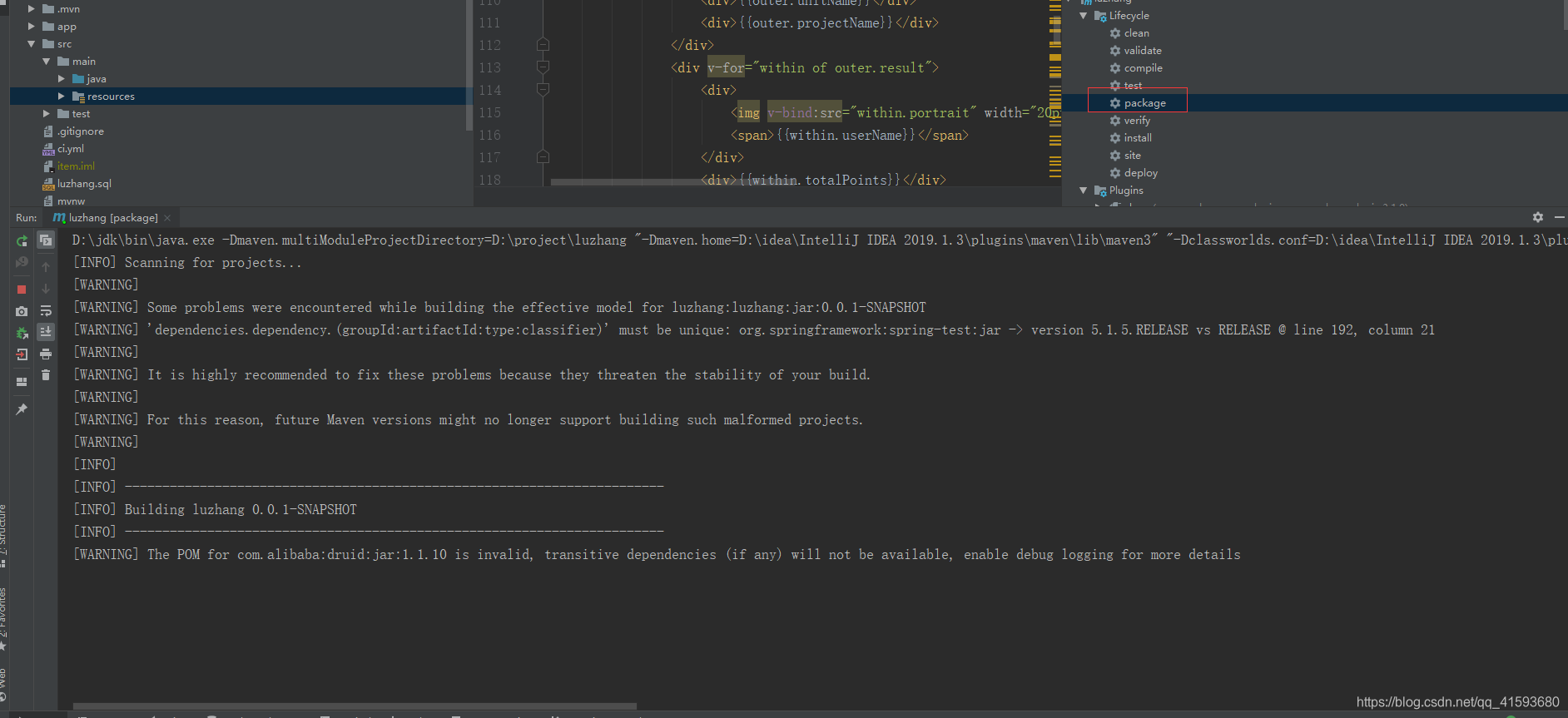Click the Lifecycle folder icon
Viewport: 1568px width, 718px height.
tap(1100, 16)
